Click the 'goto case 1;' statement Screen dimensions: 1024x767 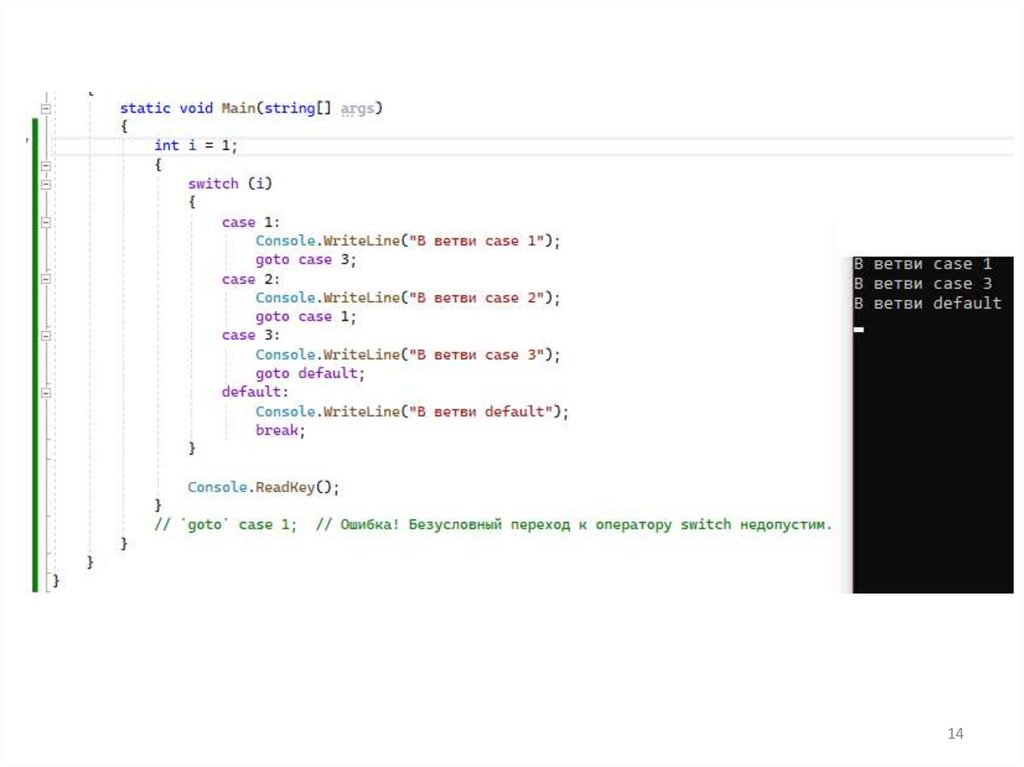(x=306, y=317)
